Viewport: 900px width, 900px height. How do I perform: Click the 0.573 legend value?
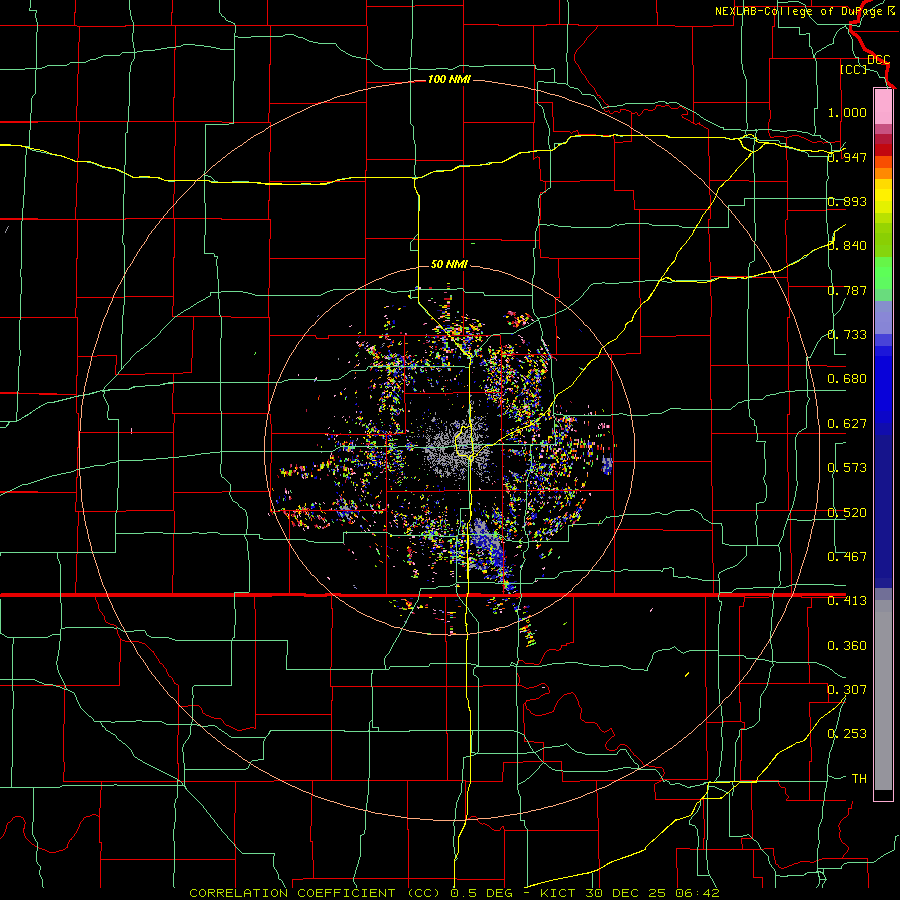847,468
